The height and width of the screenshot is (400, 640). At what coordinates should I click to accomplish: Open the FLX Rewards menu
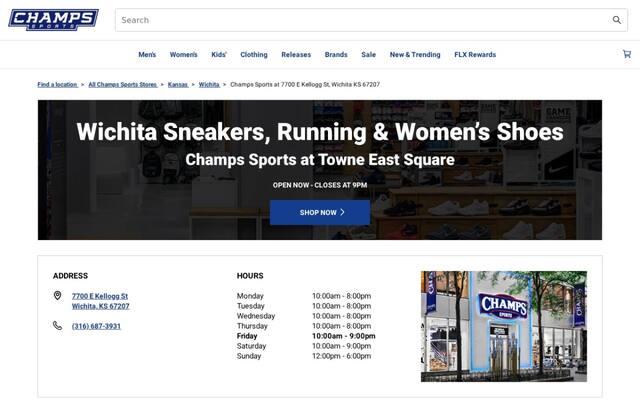point(475,55)
